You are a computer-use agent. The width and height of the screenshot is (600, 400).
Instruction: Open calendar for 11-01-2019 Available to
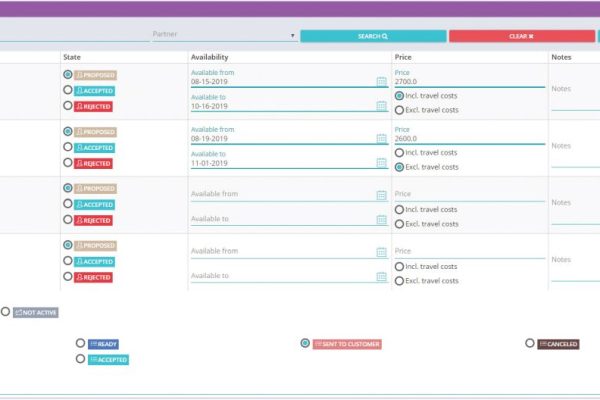click(x=382, y=163)
